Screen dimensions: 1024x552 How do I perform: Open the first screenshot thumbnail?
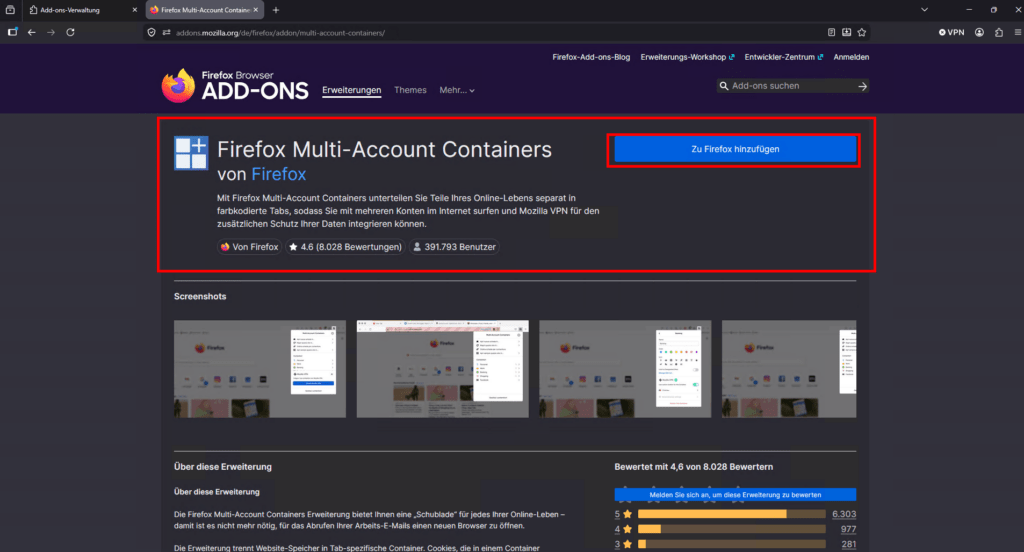coord(260,369)
